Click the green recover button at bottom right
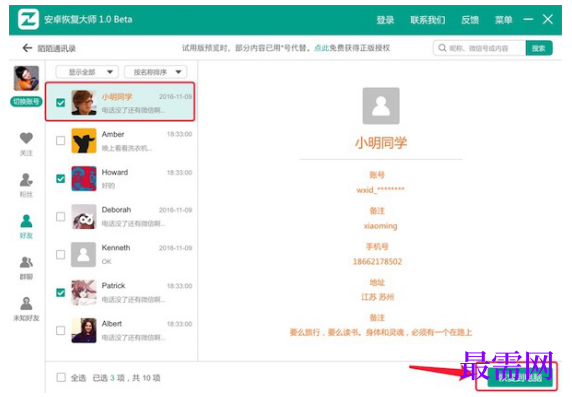The width and height of the screenshot is (572, 397). pos(519,378)
